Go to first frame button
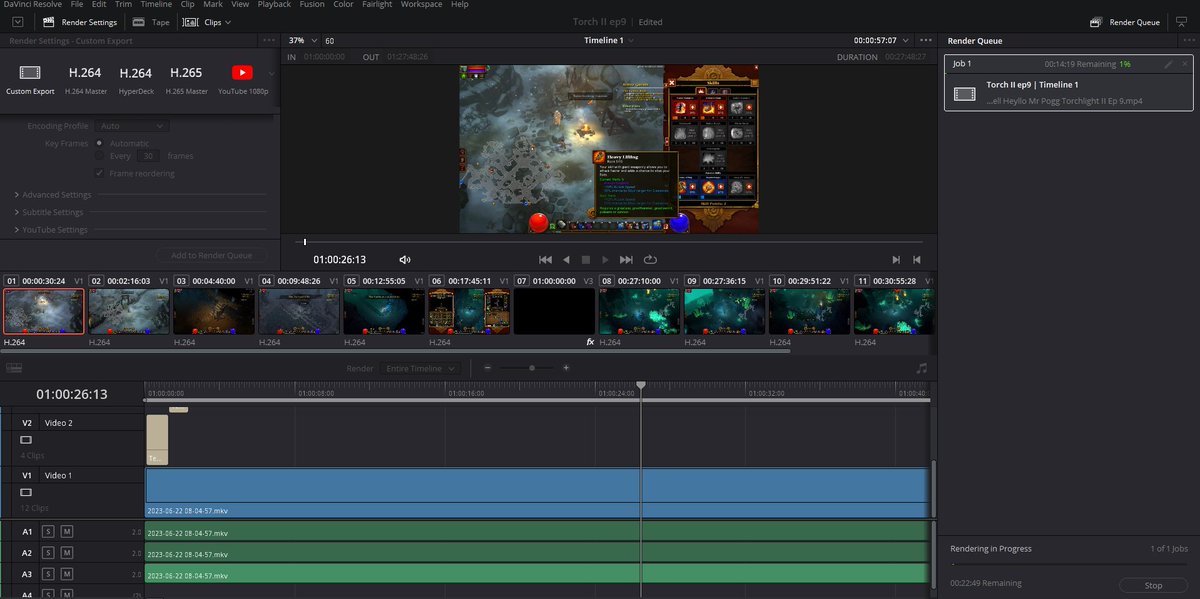The width and height of the screenshot is (1200, 599). (545, 259)
